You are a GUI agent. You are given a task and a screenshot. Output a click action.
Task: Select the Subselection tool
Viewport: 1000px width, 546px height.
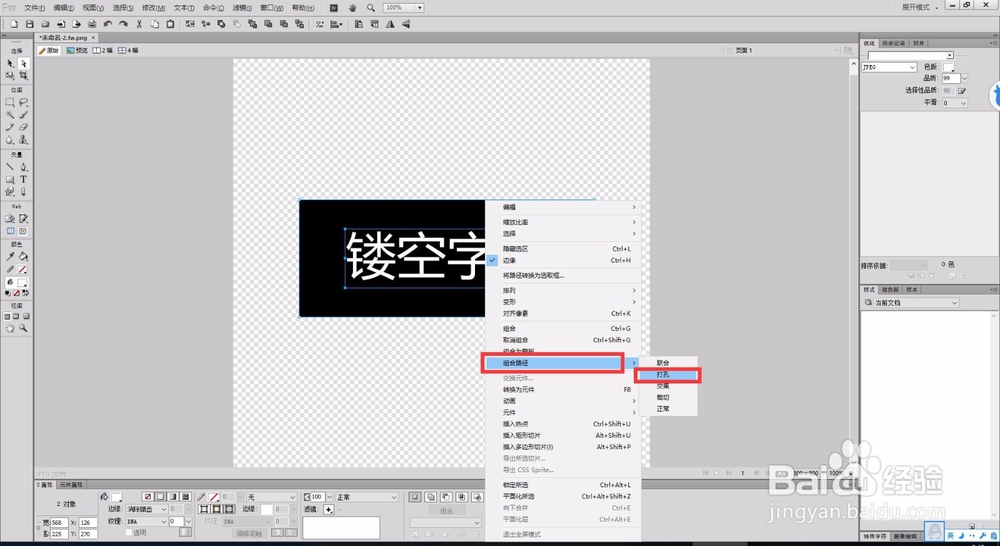[24, 63]
